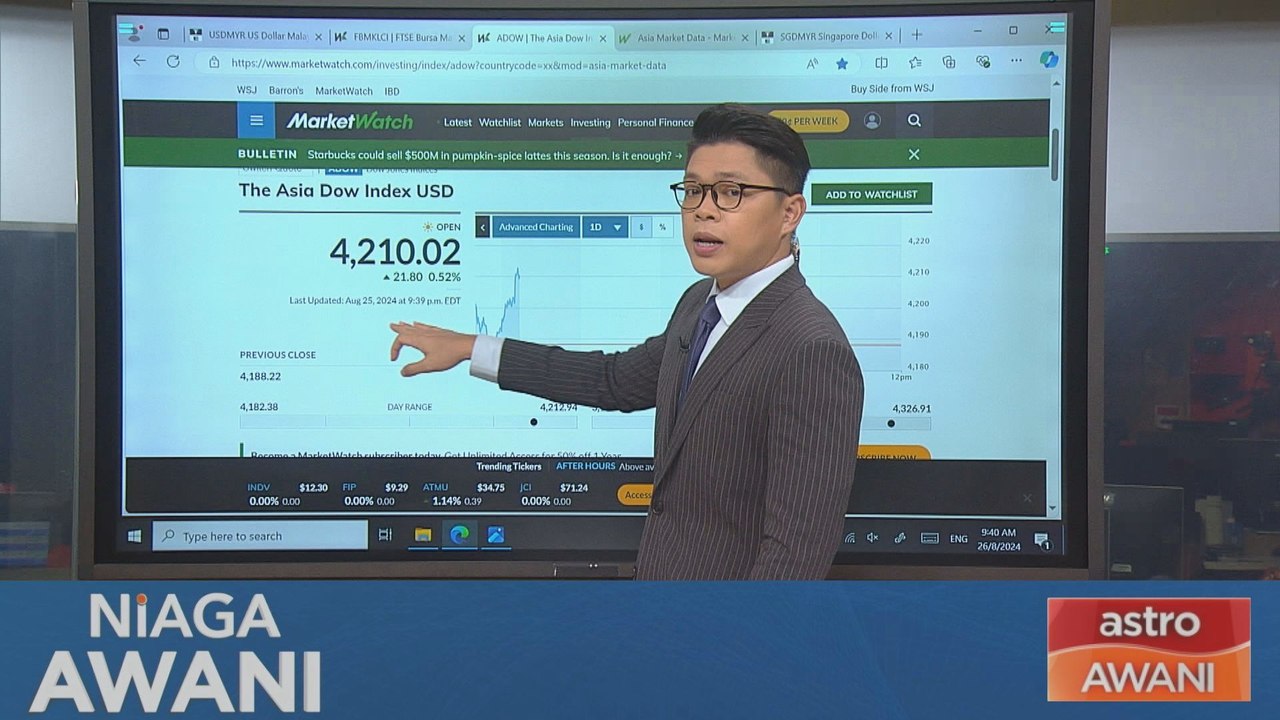Click the muted volume tray icon
The width and height of the screenshot is (1280, 720).
873,537
